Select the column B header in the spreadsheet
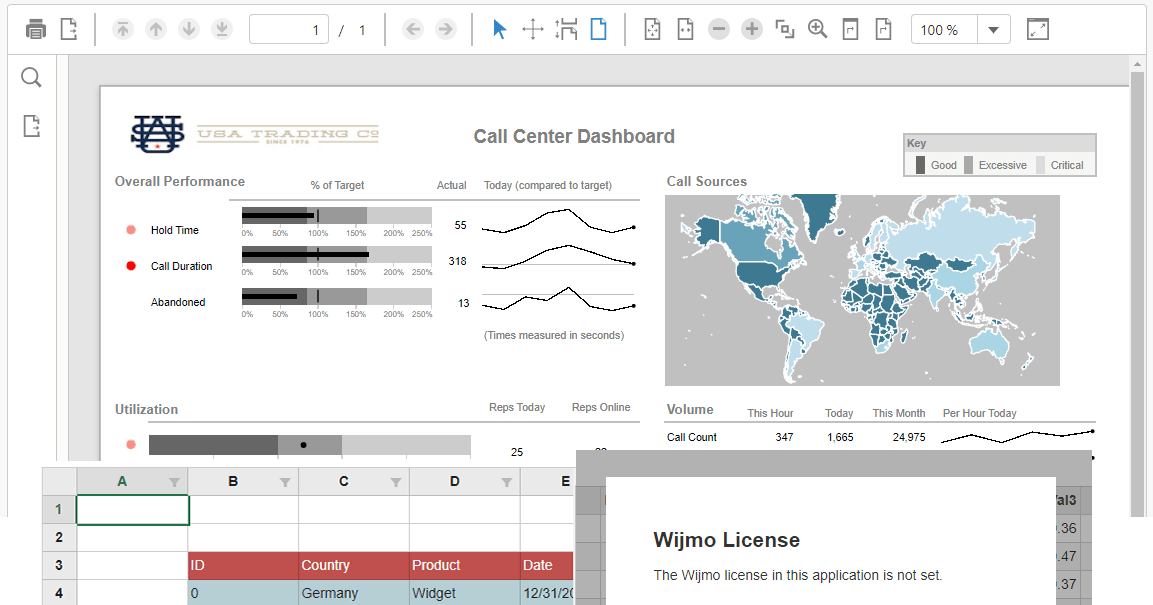1153x605 pixels. click(x=232, y=481)
